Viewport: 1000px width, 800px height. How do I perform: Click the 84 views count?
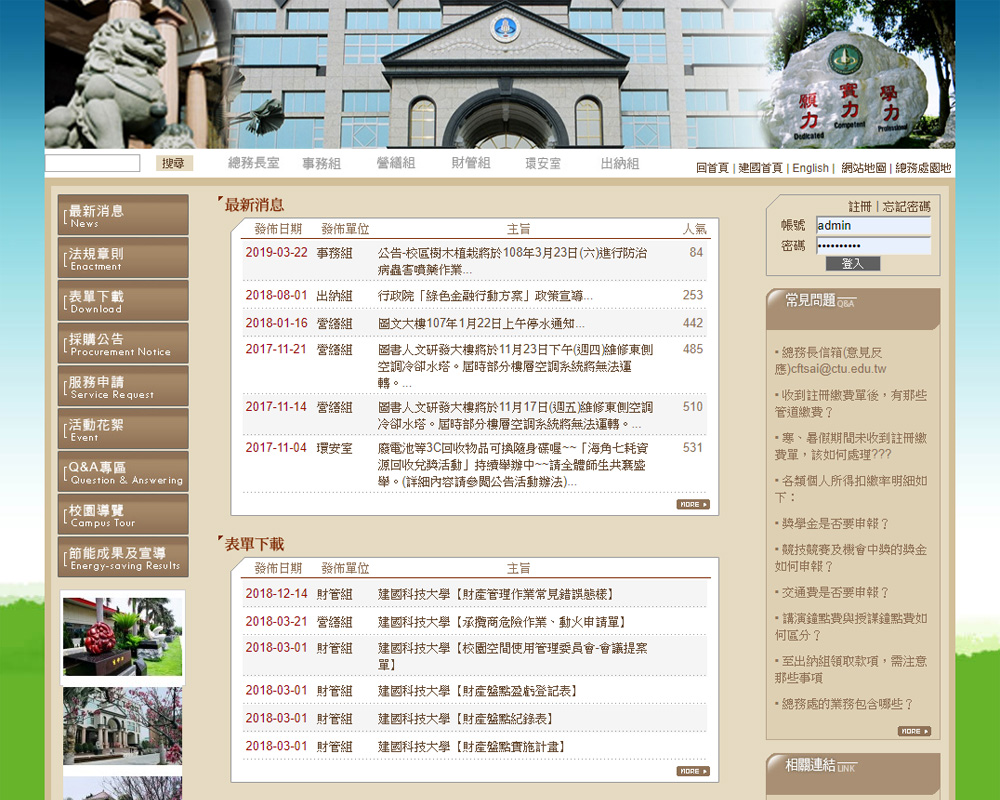(696, 253)
